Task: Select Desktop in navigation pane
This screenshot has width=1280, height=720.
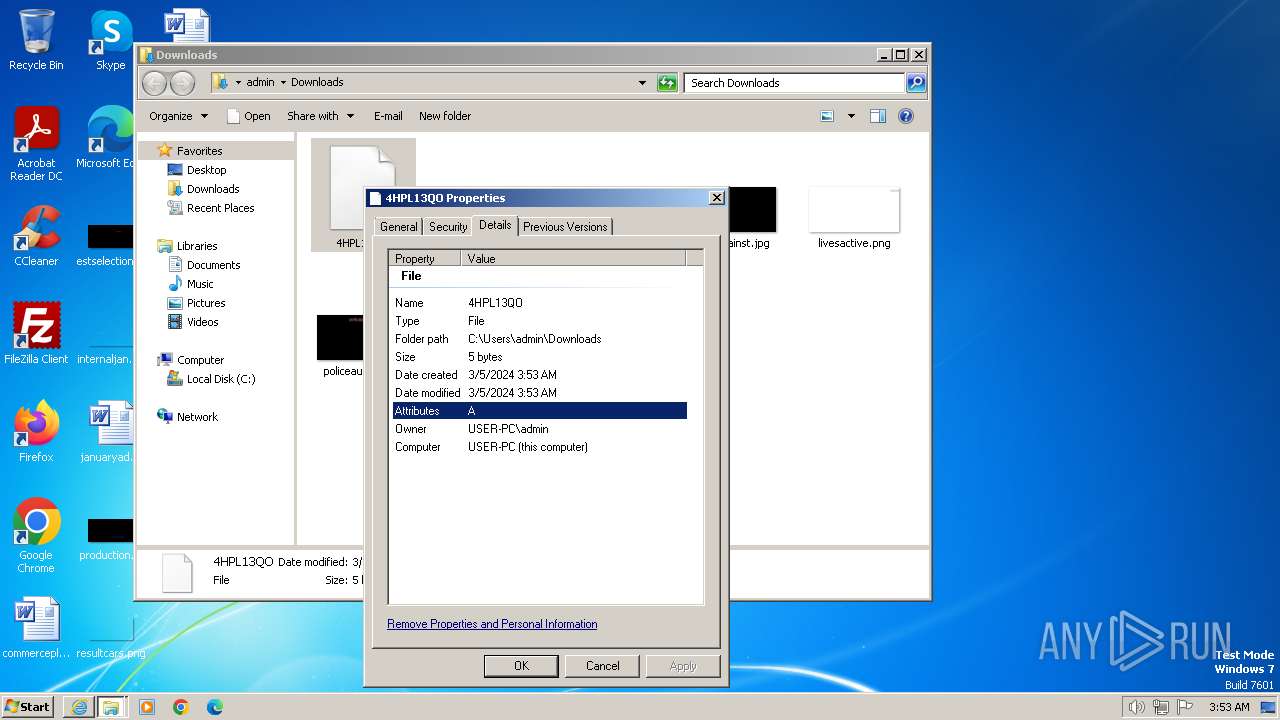Action: tap(206, 170)
